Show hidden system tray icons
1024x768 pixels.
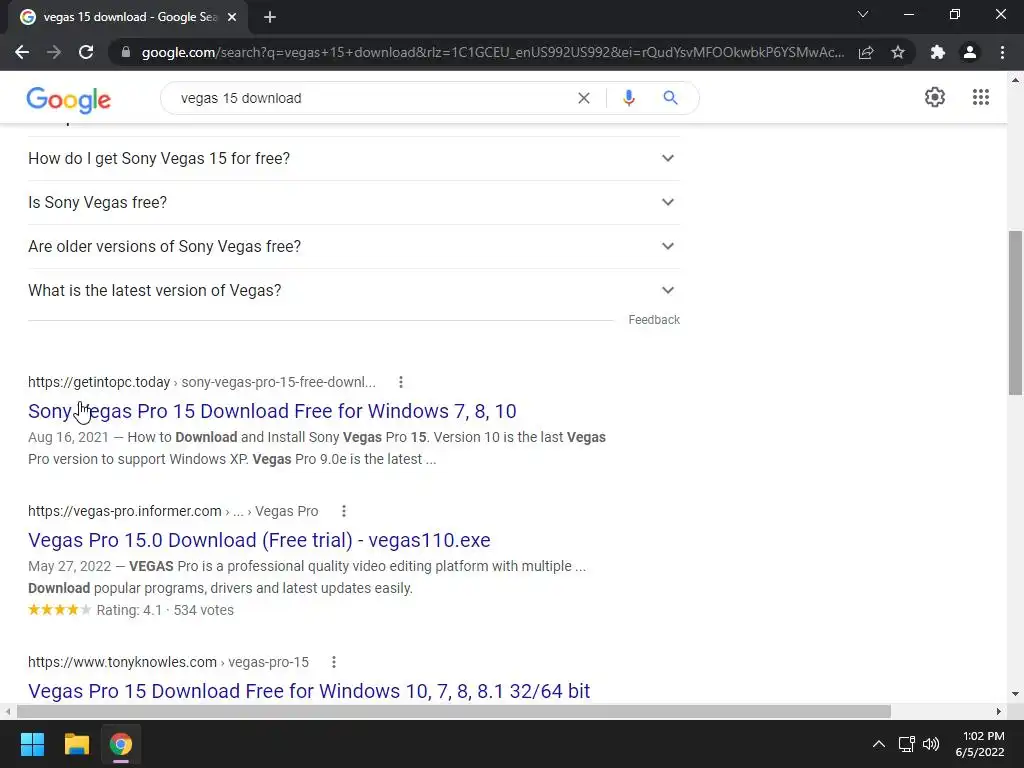tap(879, 744)
